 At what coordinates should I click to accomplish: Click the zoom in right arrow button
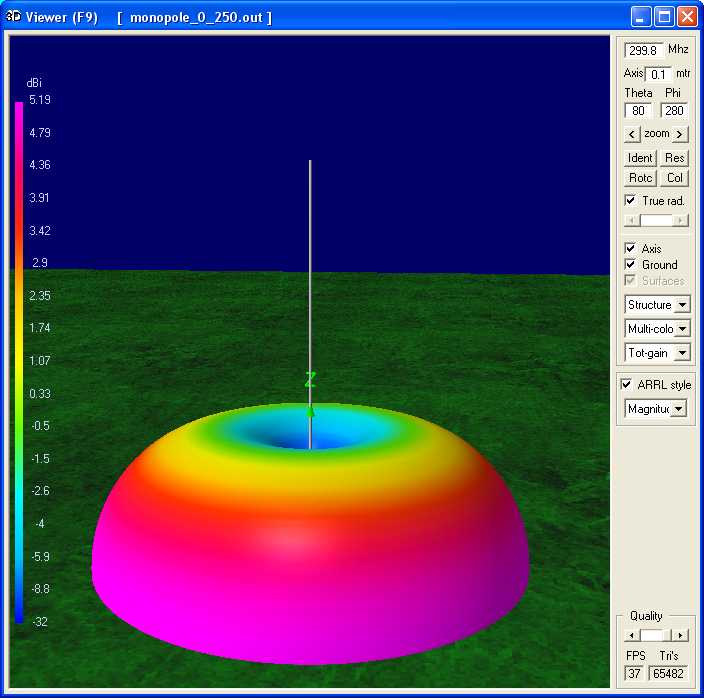point(680,134)
